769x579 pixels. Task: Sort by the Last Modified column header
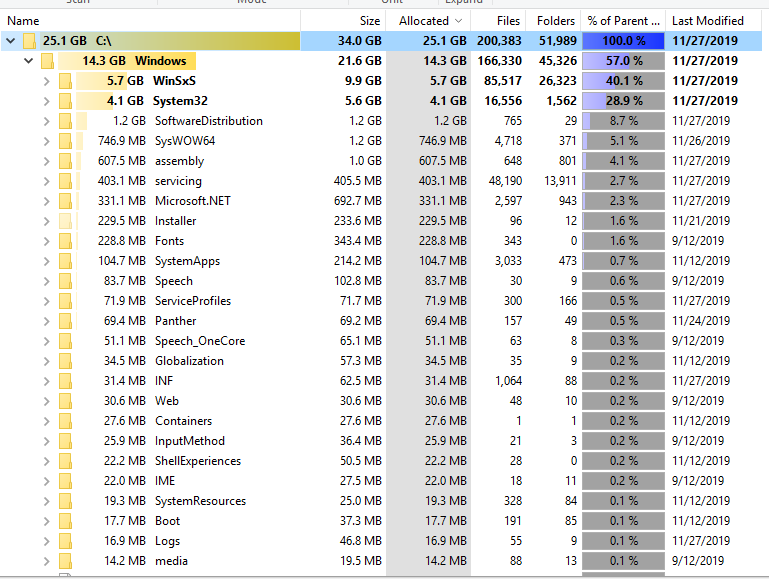[714, 21]
